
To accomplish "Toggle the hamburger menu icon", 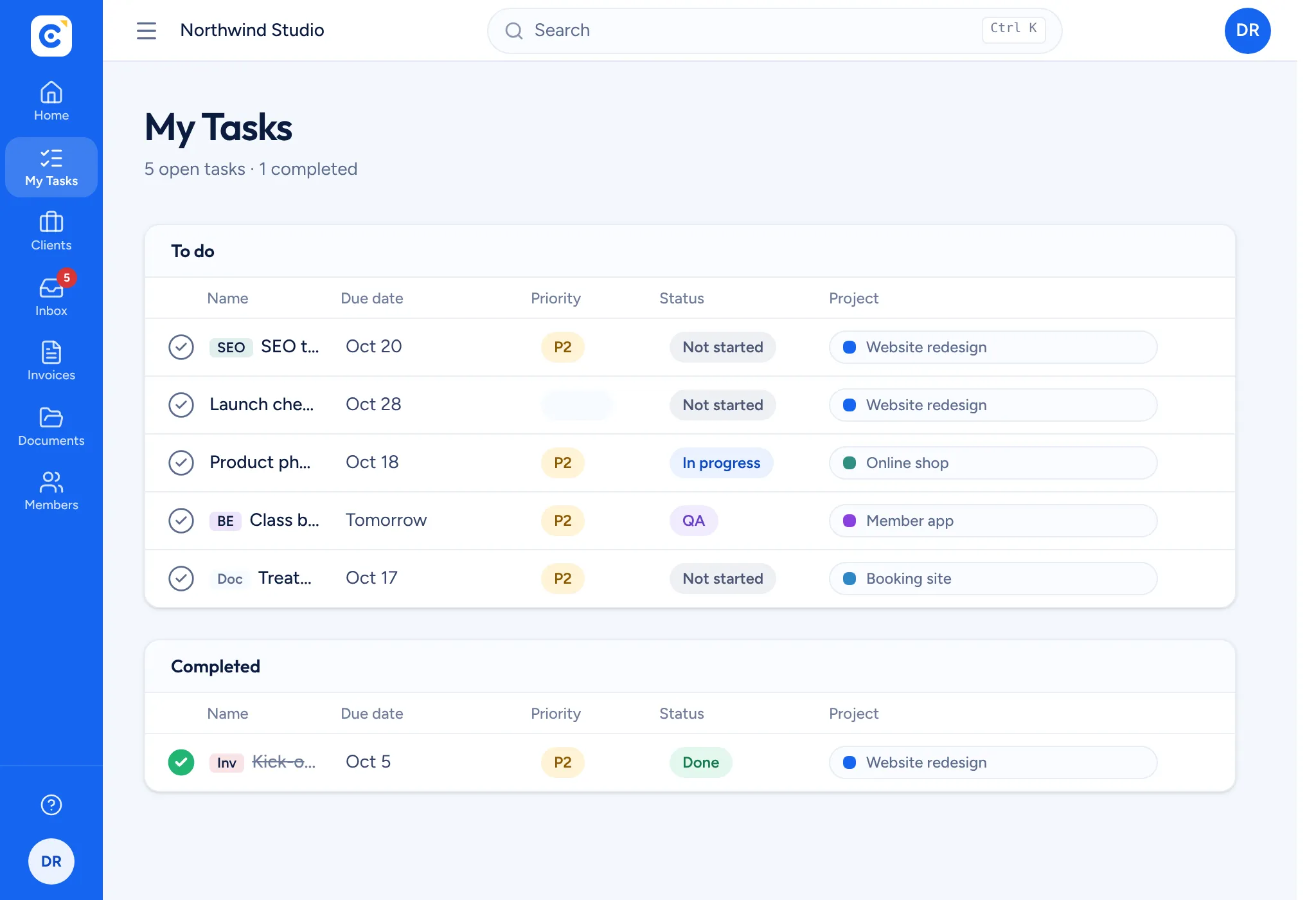I will [147, 30].
